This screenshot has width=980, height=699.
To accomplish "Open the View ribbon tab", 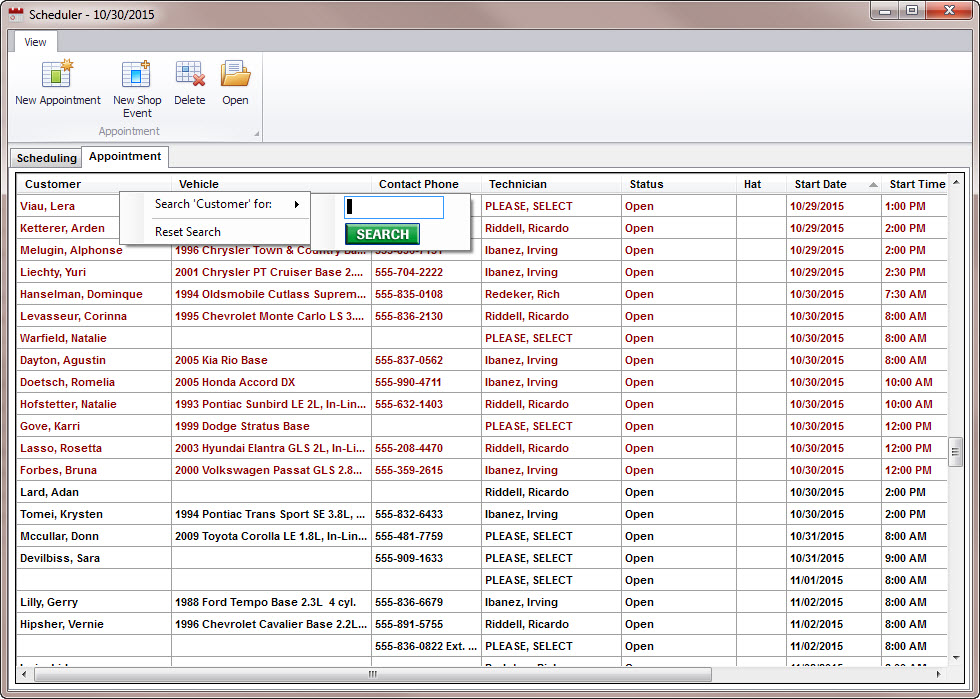I will pos(35,42).
